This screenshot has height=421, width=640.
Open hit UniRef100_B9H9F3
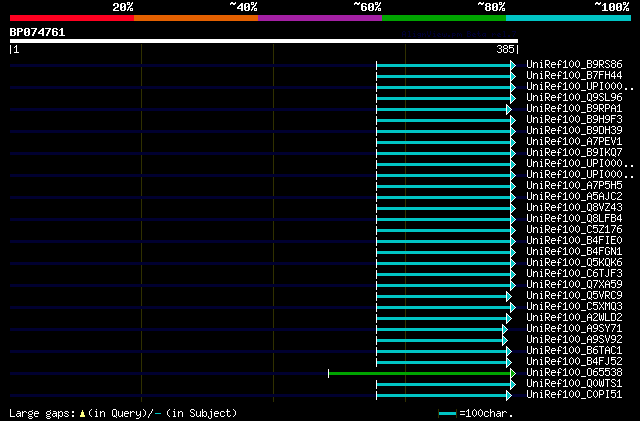click(574, 120)
